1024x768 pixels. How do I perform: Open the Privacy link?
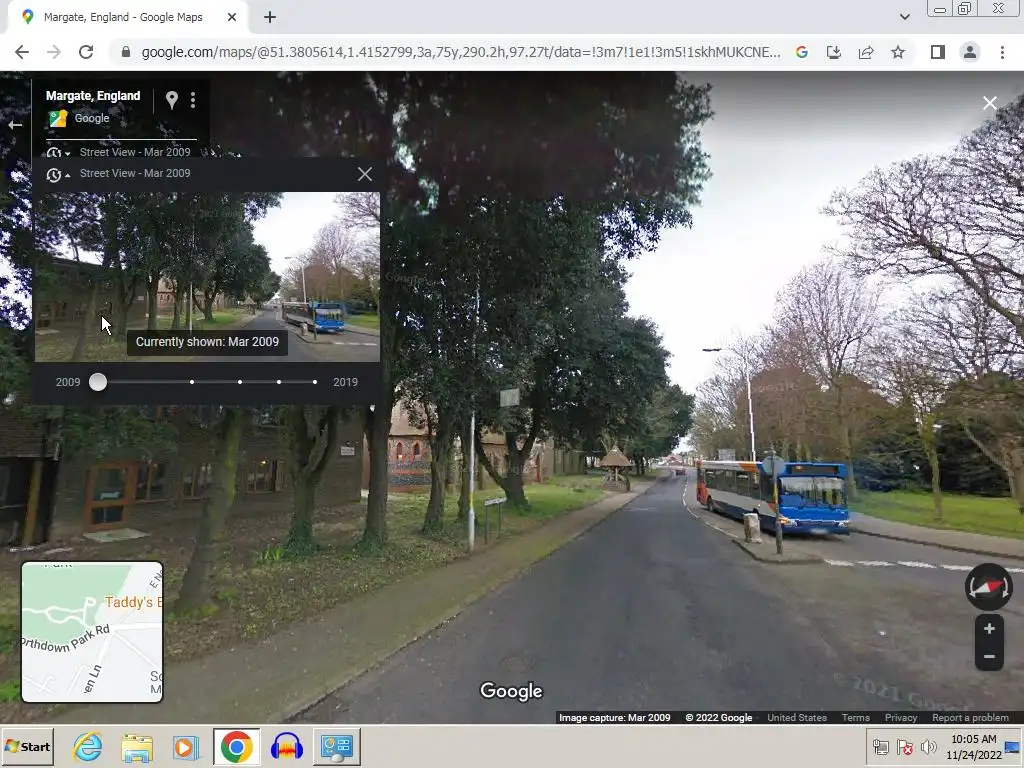(901, 717)
